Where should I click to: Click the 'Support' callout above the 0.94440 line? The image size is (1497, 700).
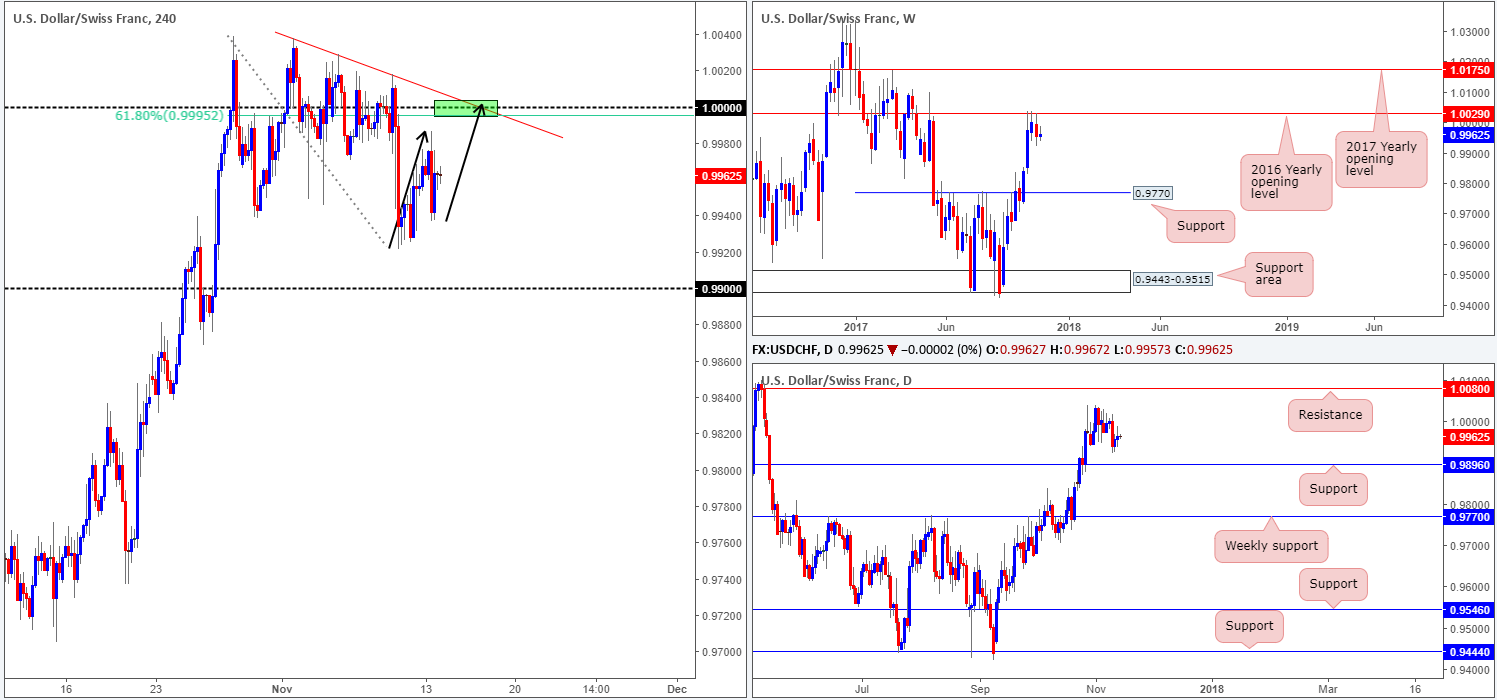pyautogui.click(x=1250, y=626)
